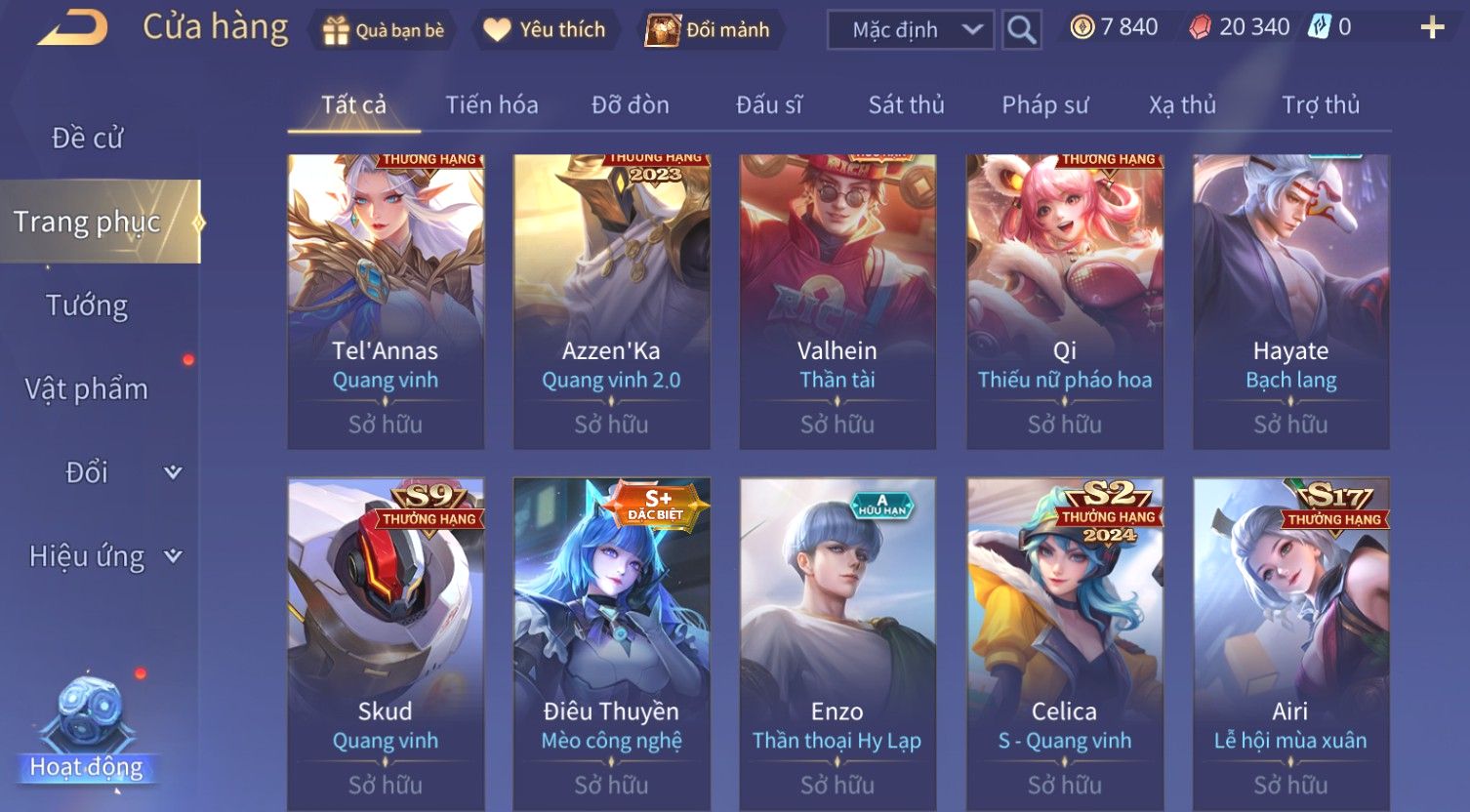
Task: Open Yêu thích heart favorites
Action: click(497, 30)
